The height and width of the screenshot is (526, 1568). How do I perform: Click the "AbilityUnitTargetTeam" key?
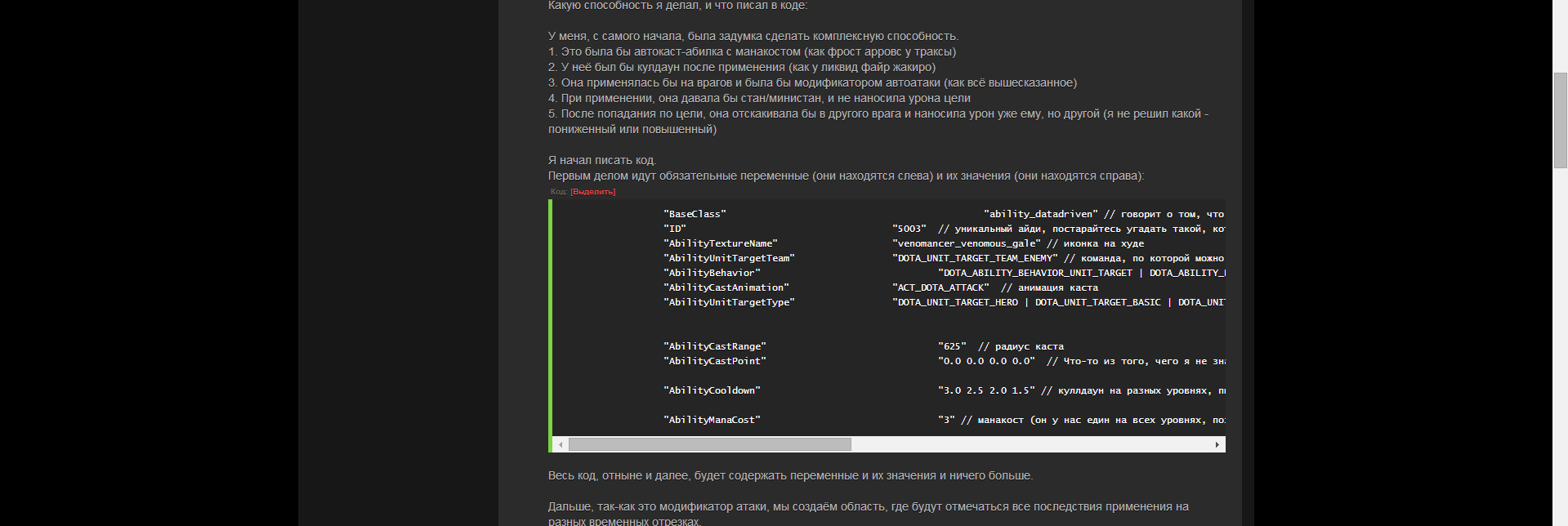click(729, 258)
